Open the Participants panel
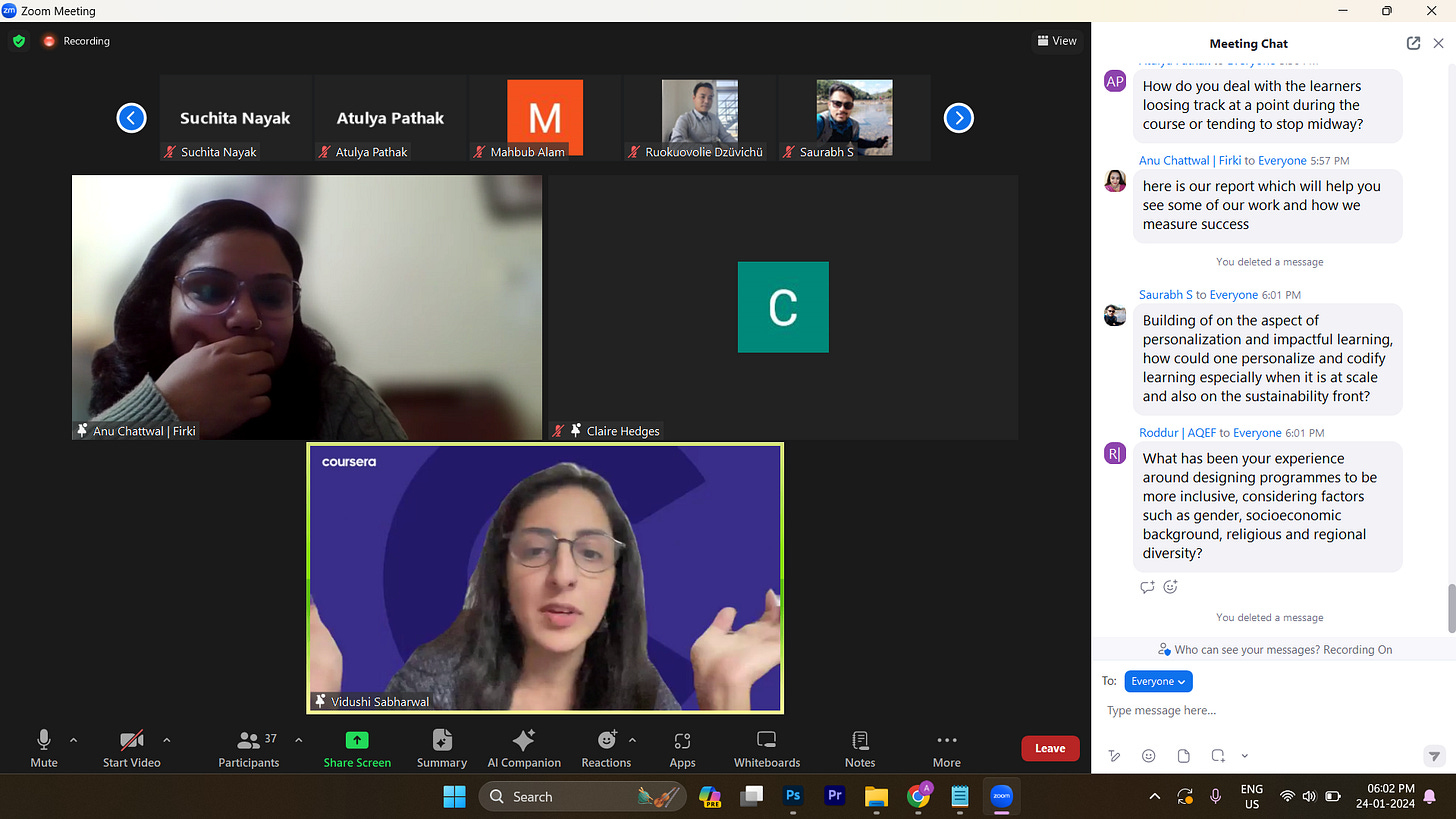The image size is (1456, 819). click(x=249, y=748)
